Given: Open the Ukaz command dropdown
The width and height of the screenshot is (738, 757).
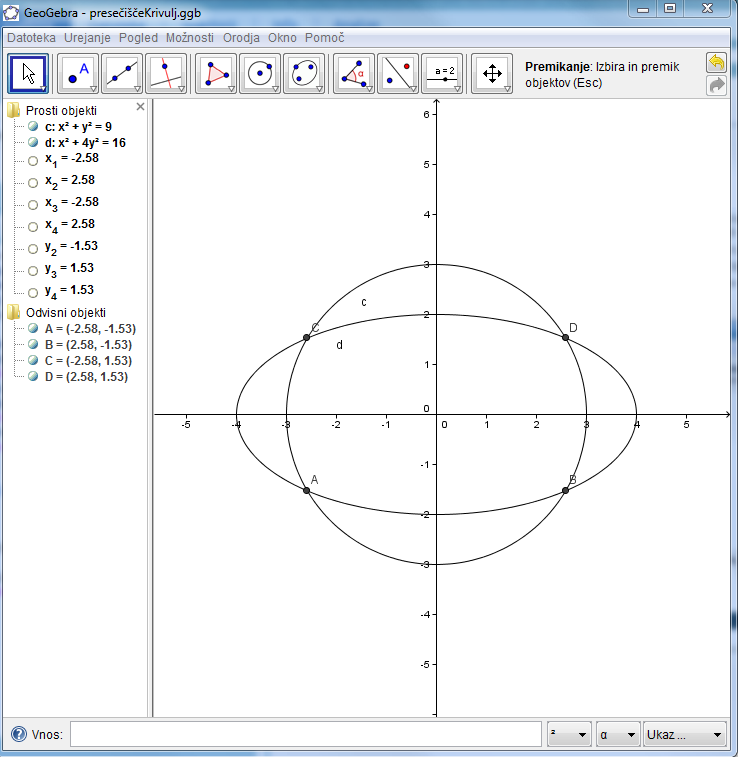Looking at the screenshot, I should 684,735.
